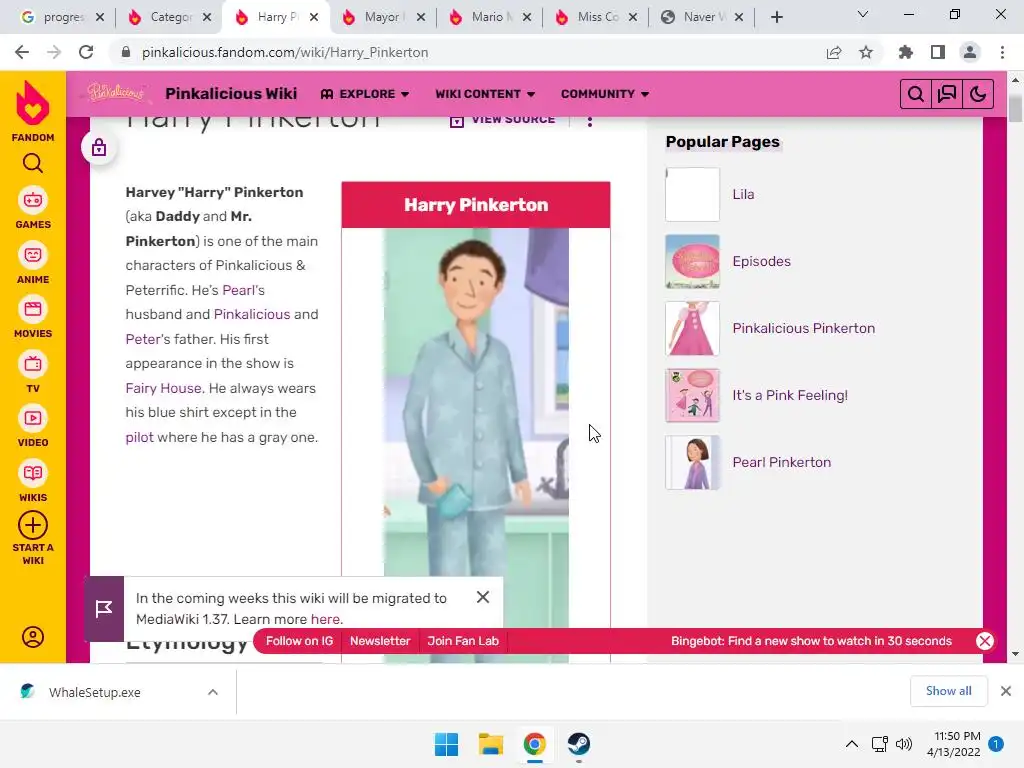Click Show all downloads button
Image resolution: width=1024 pixels, height=768 pixels.
coord(948,691)
